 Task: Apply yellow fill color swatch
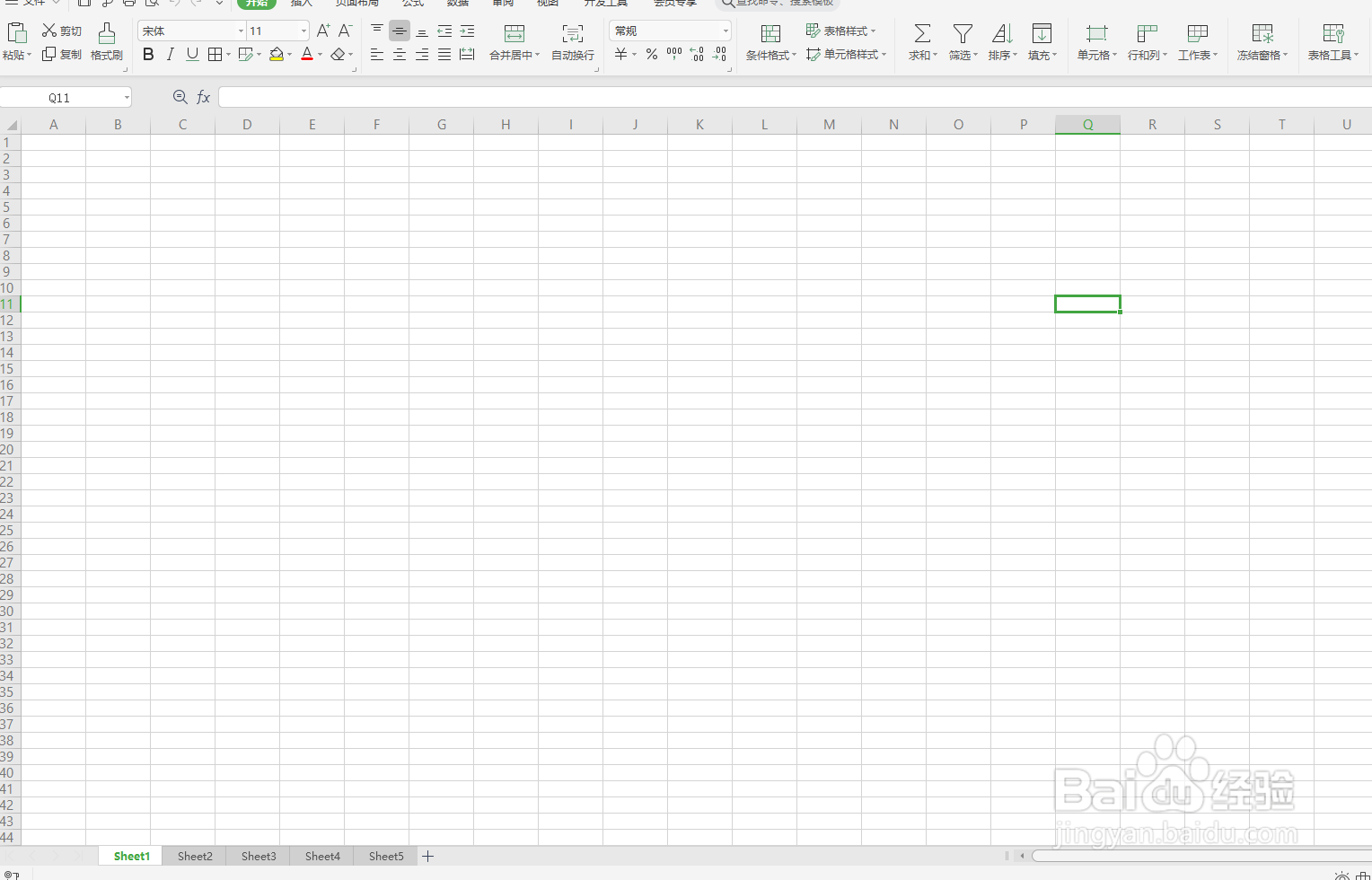coord(277,55)
